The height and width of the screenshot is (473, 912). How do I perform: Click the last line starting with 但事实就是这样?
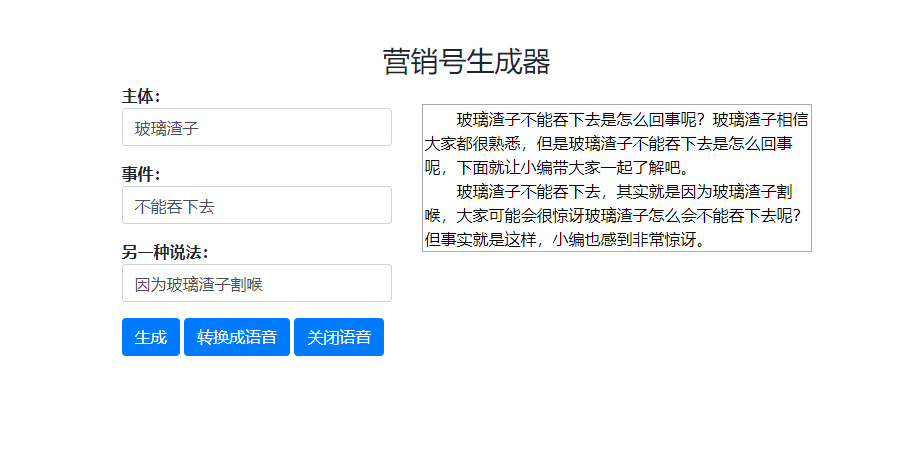565,239
